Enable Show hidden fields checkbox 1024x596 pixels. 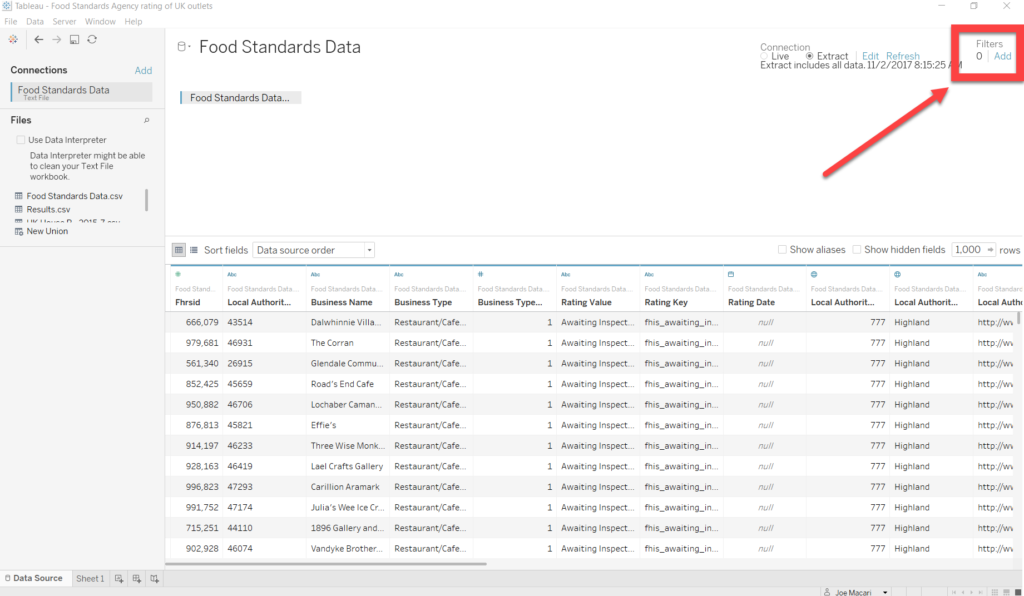pyautogui.click(x=856, y=249)
